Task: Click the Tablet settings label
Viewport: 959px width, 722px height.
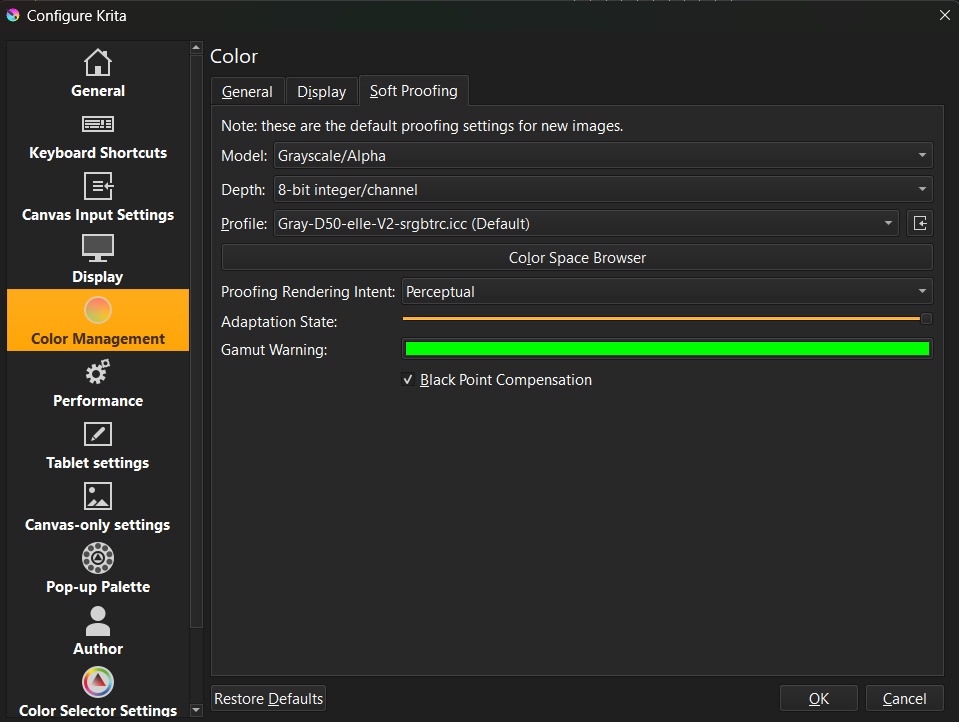Action: click(98, 463)
